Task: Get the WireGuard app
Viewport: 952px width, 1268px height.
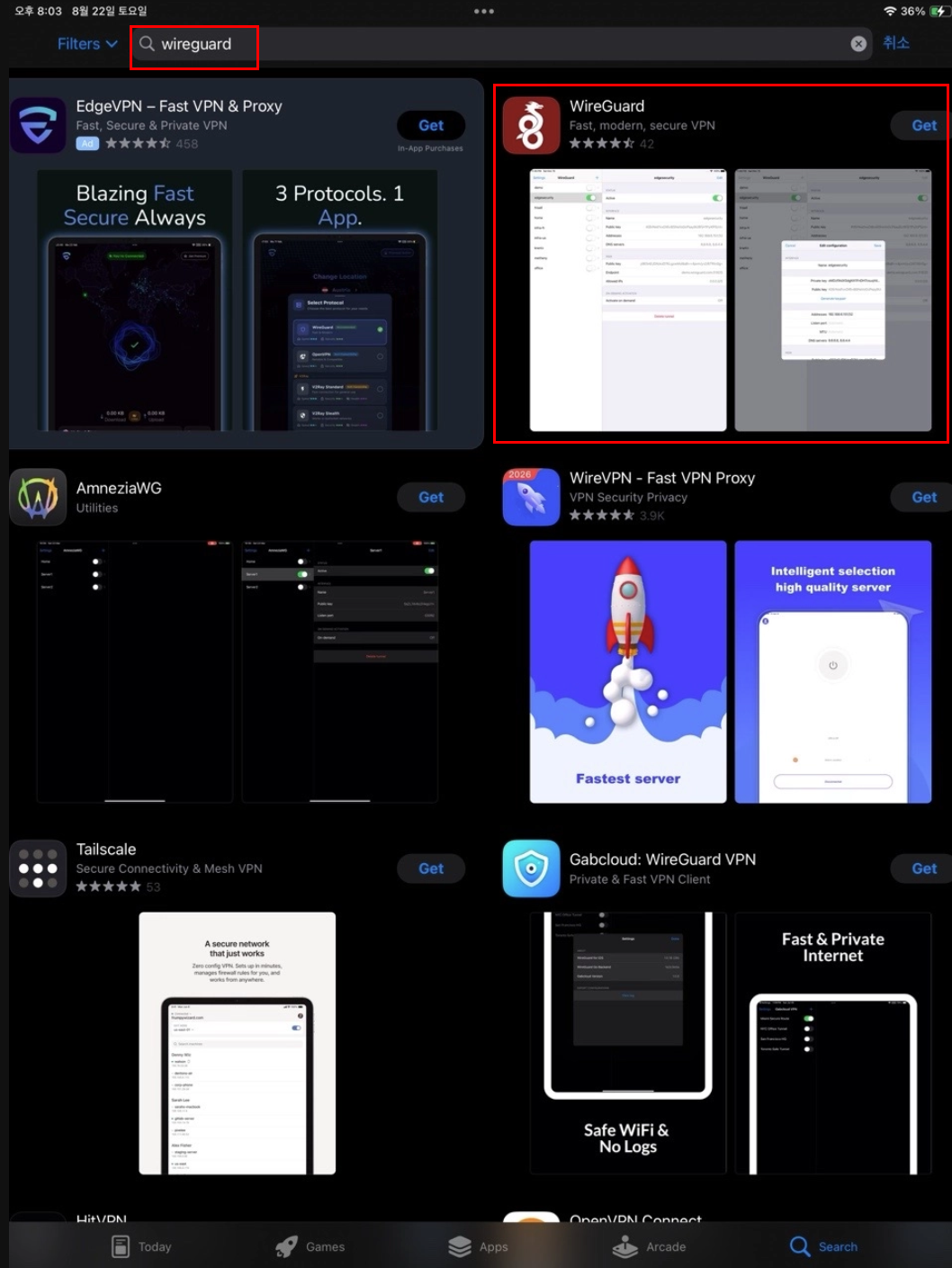Action: point(923,125)
